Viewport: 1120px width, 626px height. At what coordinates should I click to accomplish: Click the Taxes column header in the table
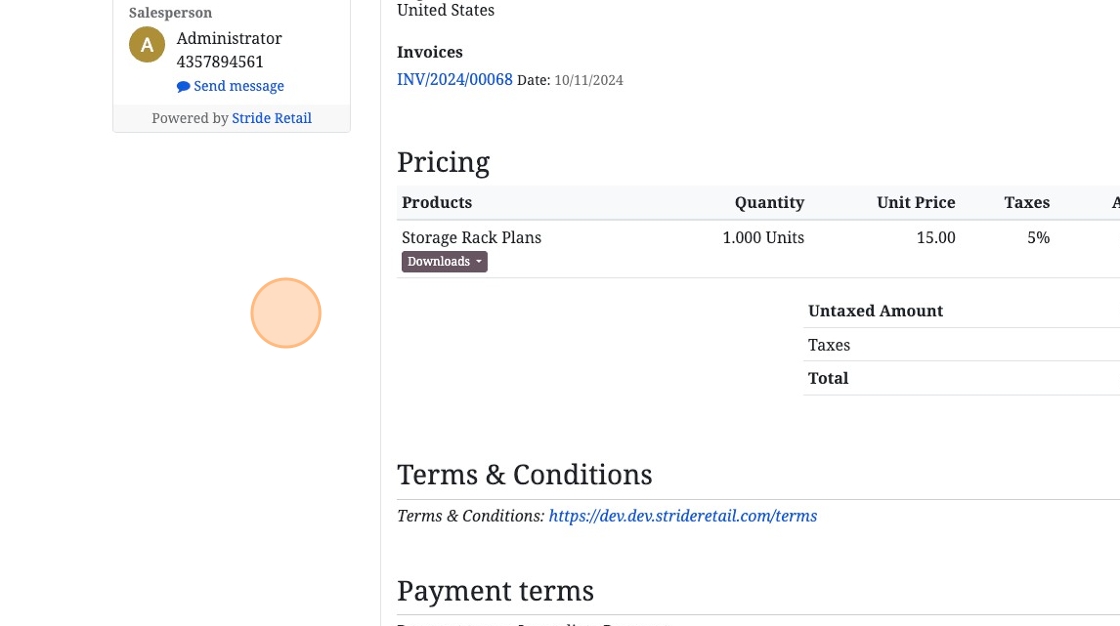click(1027, 202)
